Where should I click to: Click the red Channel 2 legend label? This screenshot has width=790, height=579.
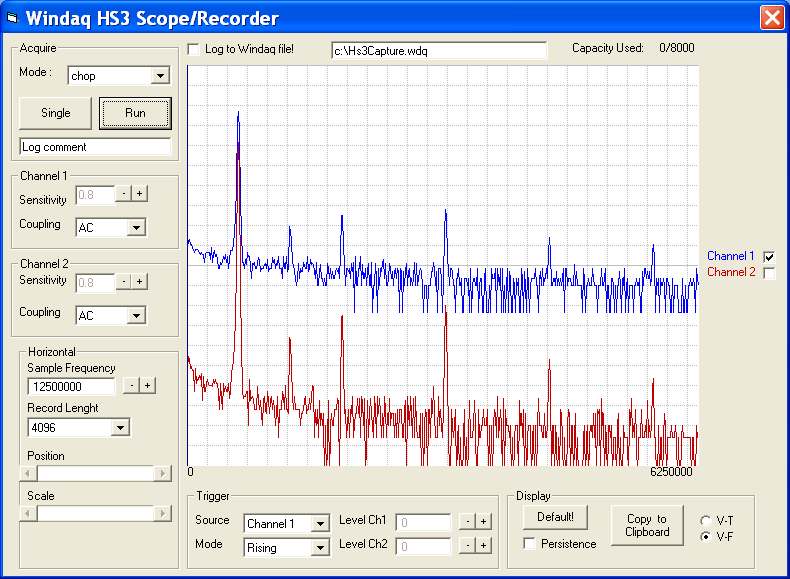[x=731, y=272]
